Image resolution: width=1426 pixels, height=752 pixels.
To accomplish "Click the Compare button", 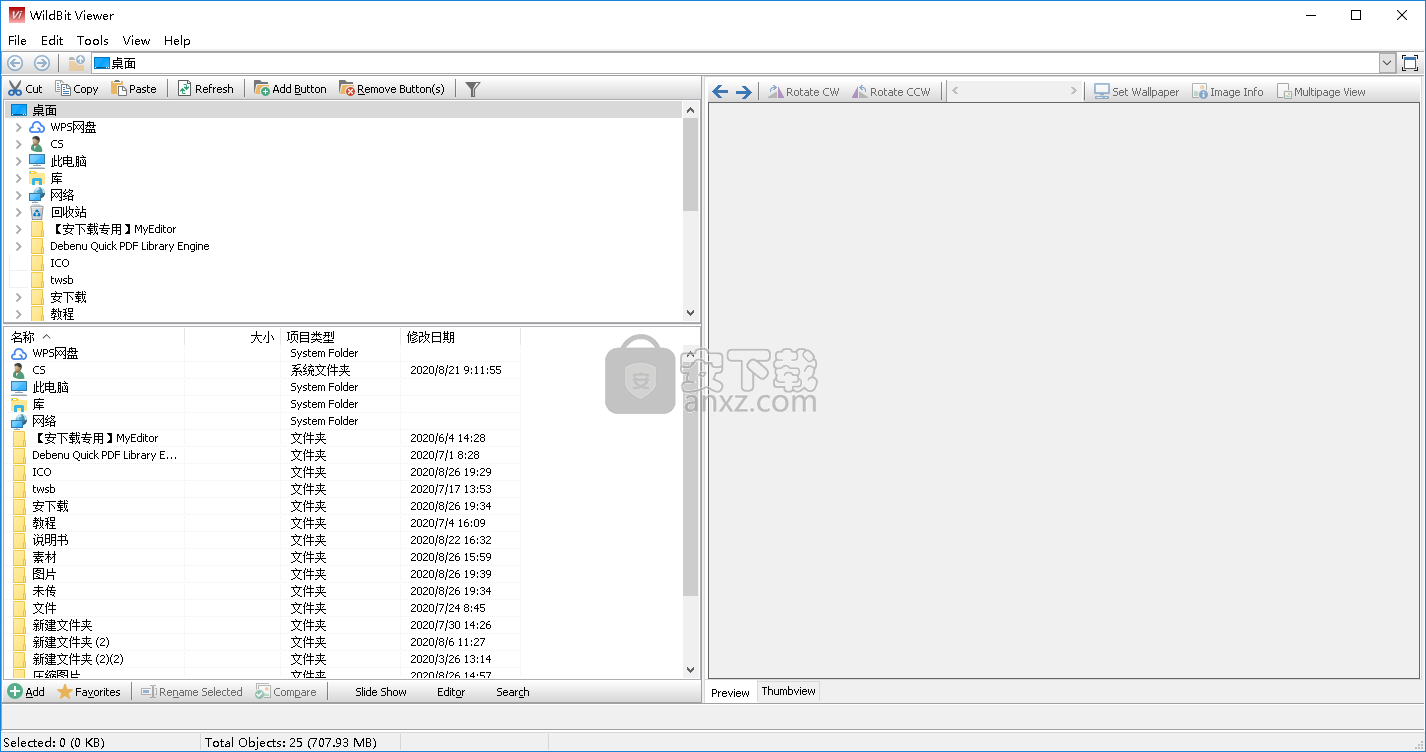I will pos(286,691).
